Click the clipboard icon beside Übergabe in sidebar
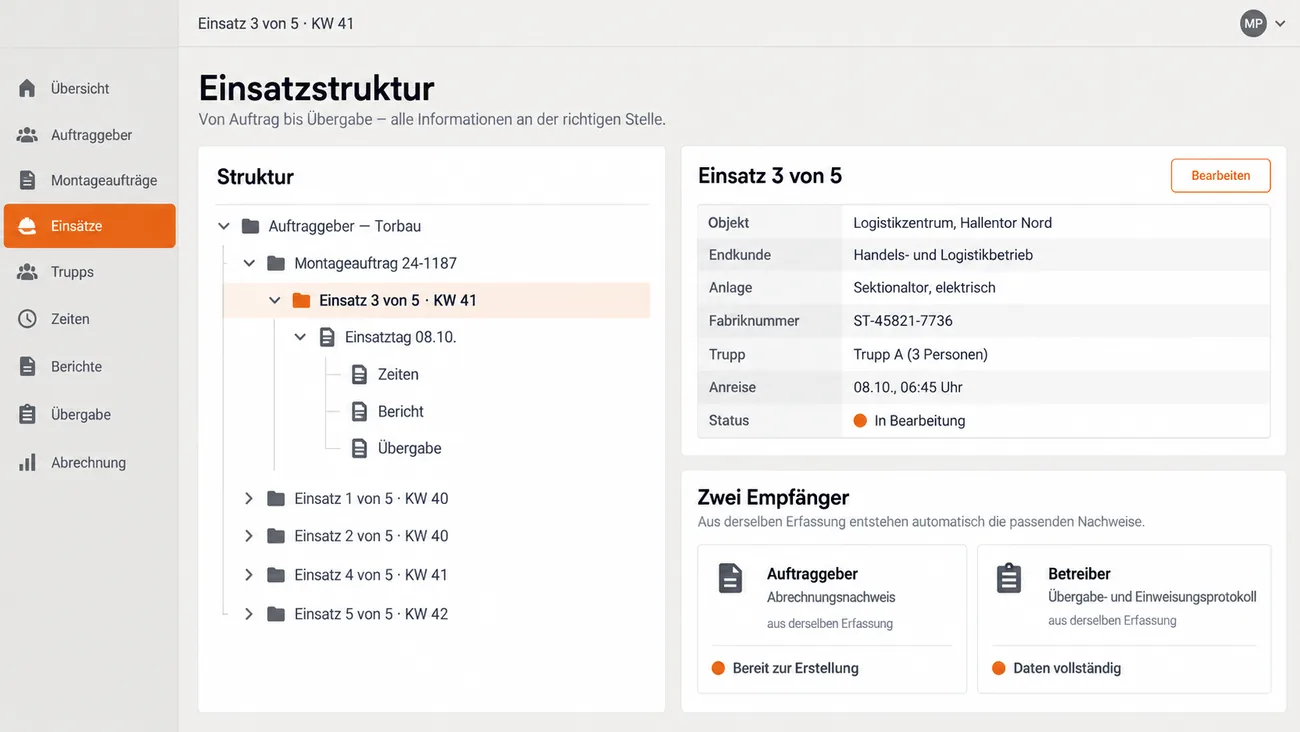This screenshot has height=732, width=1300. [28, 414]
